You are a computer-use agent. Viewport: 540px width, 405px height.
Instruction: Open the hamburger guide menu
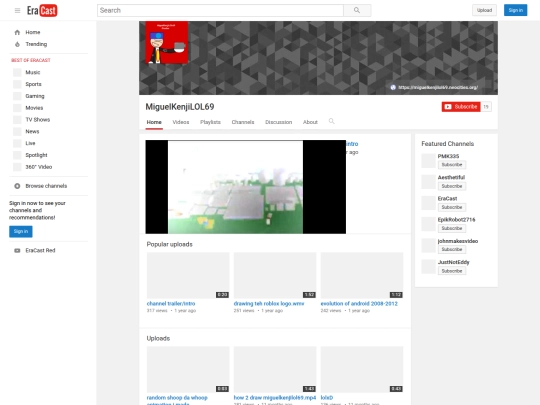click(x=17, y=10)
